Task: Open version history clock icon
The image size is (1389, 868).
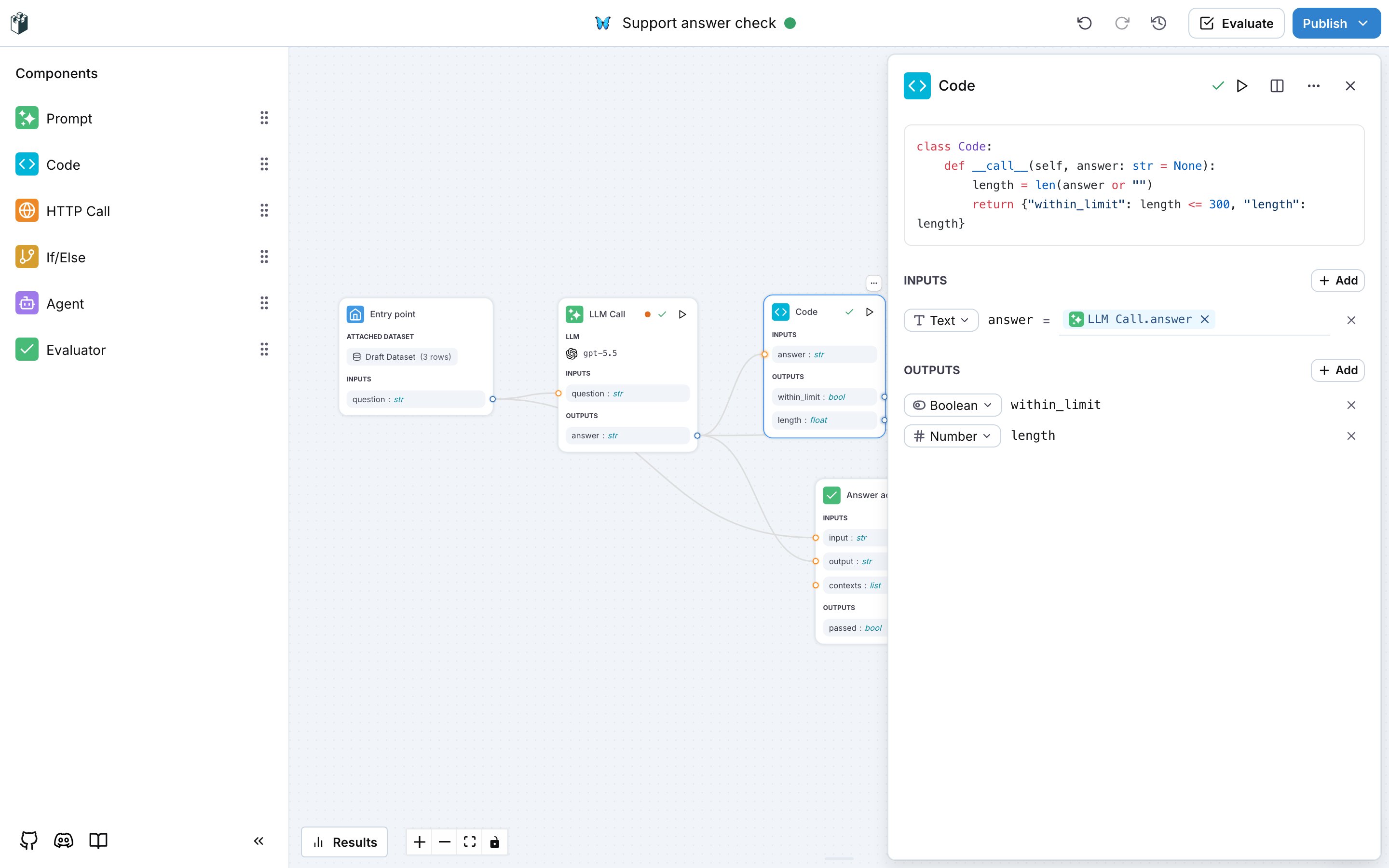Action: pyautogui.click(x=1159, y=23)
